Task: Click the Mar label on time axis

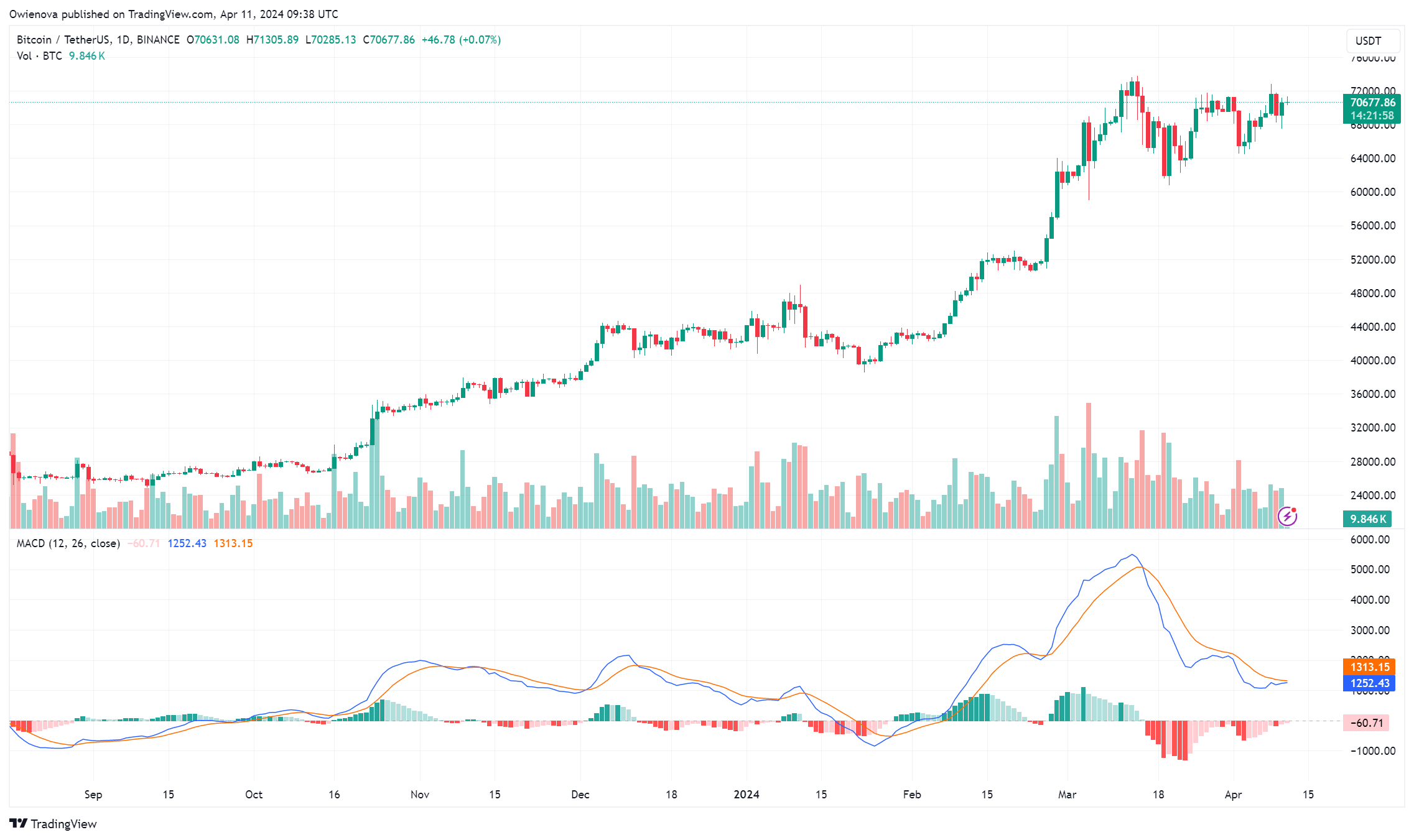Action: 1067,795
